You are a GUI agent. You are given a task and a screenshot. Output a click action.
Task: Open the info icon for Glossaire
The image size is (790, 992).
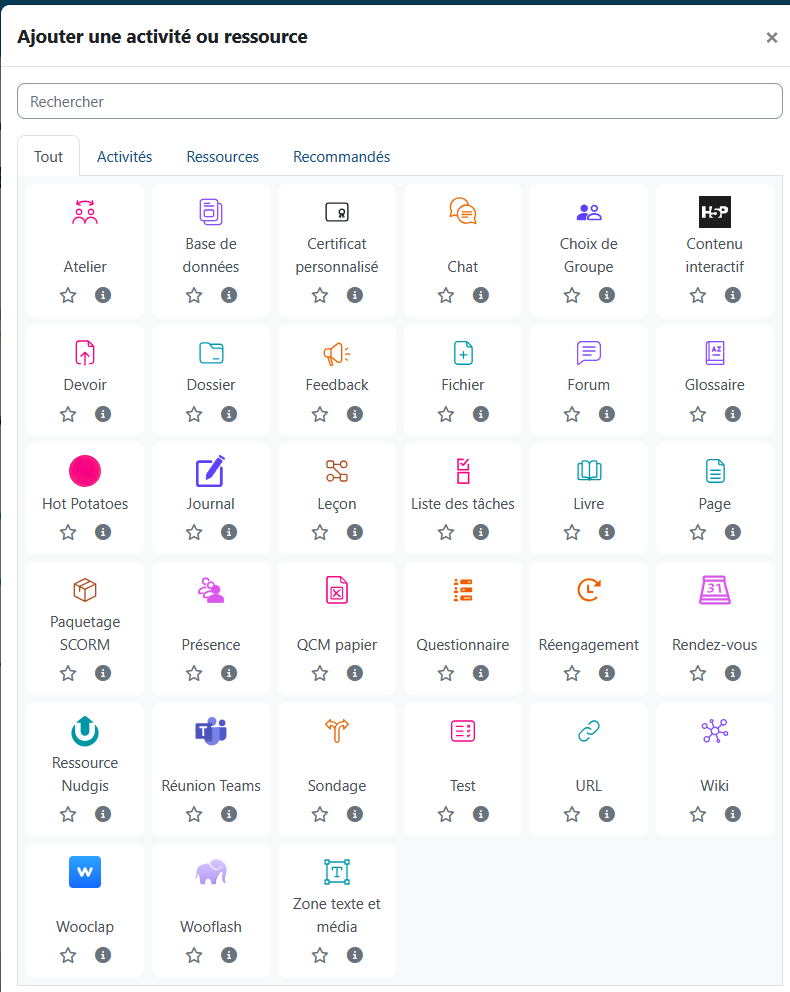point(732,414)
